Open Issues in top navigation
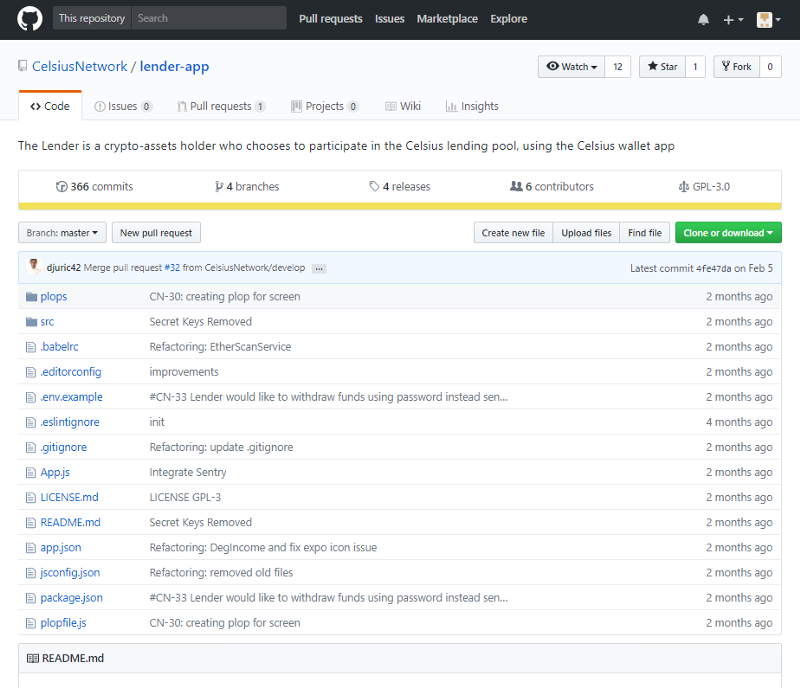Image resolution: width=800 pixels, height=688 pixels. tap(389, 19)
